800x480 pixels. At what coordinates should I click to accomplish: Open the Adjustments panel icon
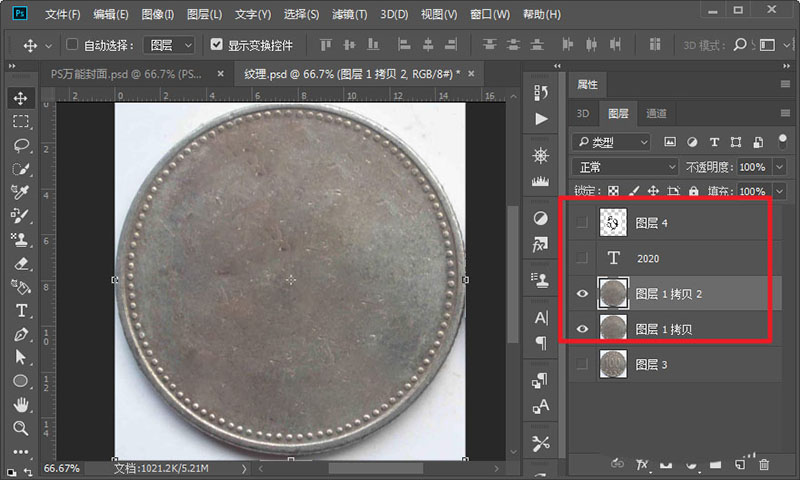pyautogui.click(x=541, y=218)
